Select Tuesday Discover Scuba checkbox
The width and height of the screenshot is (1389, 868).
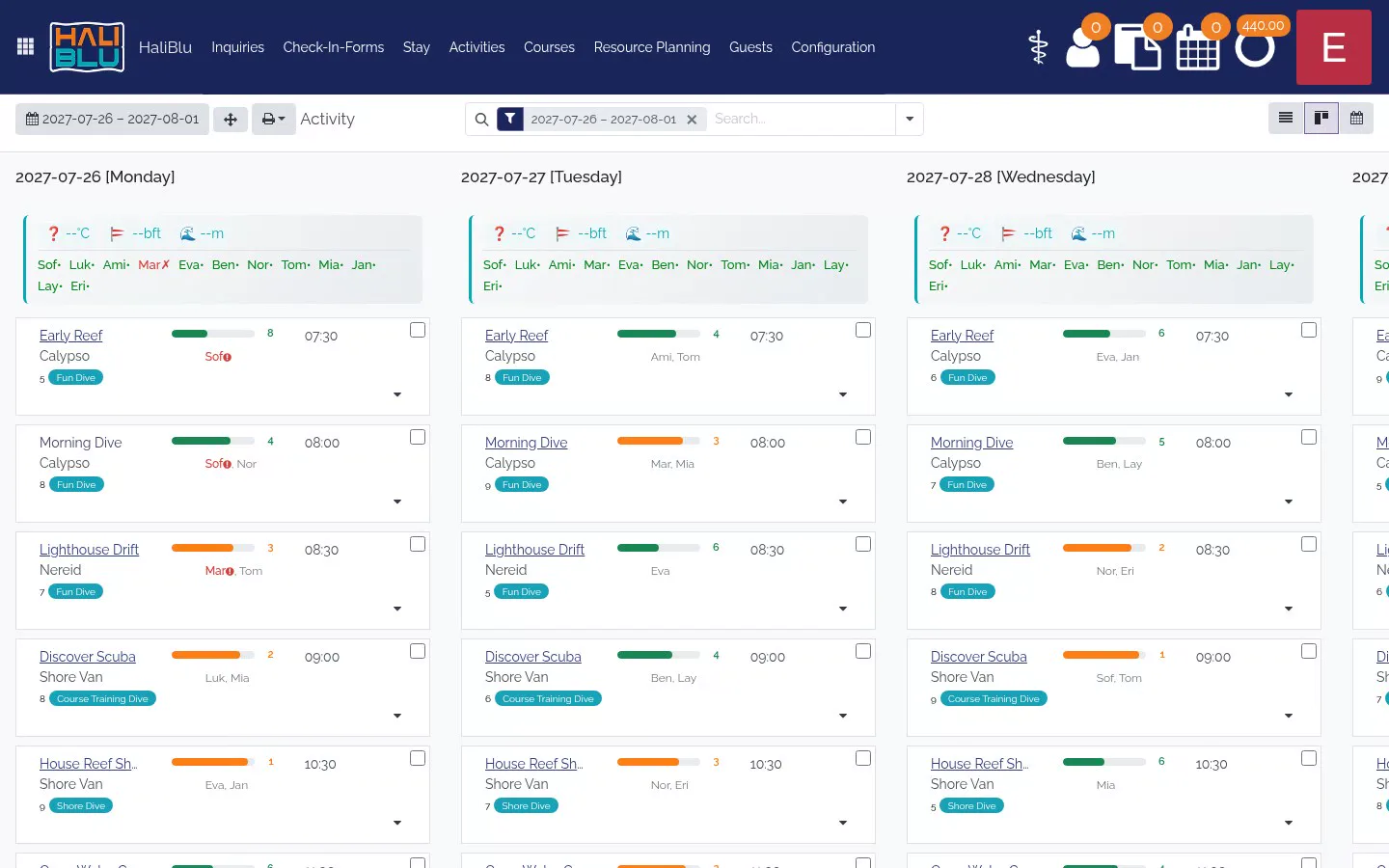click(x=863, y=651)
